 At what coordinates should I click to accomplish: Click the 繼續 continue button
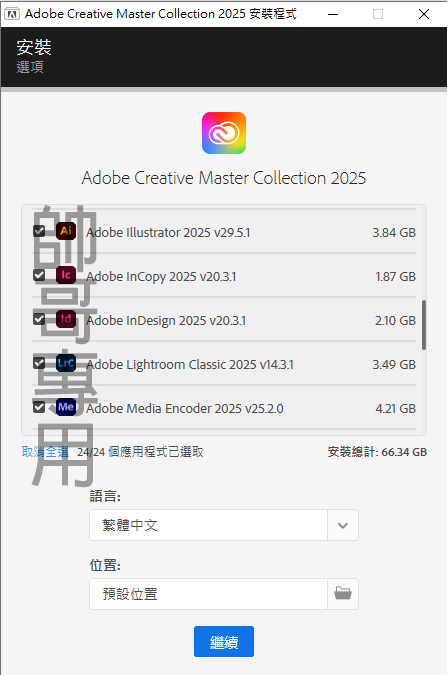[224, 641]
